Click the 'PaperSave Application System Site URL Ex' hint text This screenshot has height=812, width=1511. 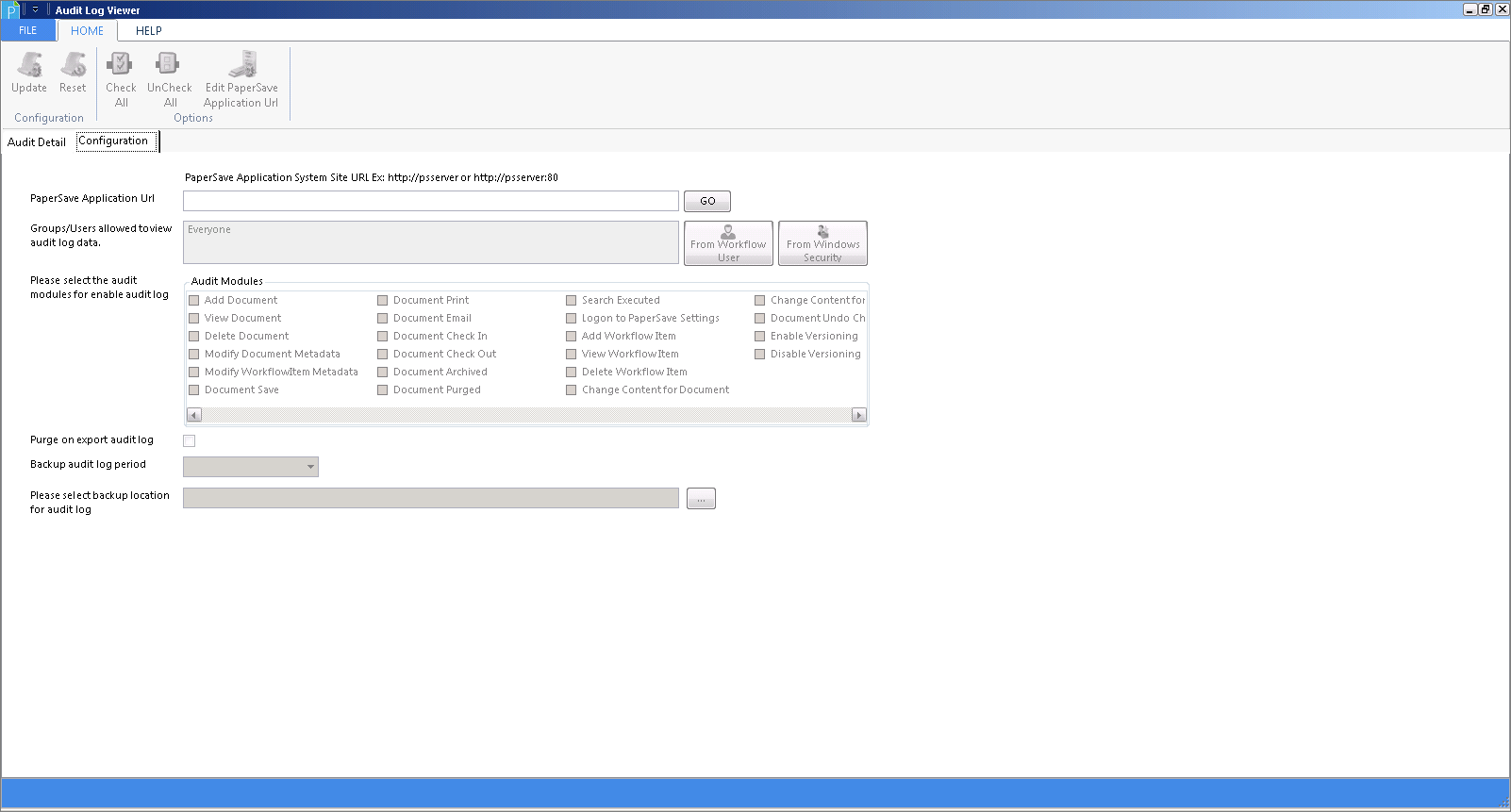tap(372, 177)
